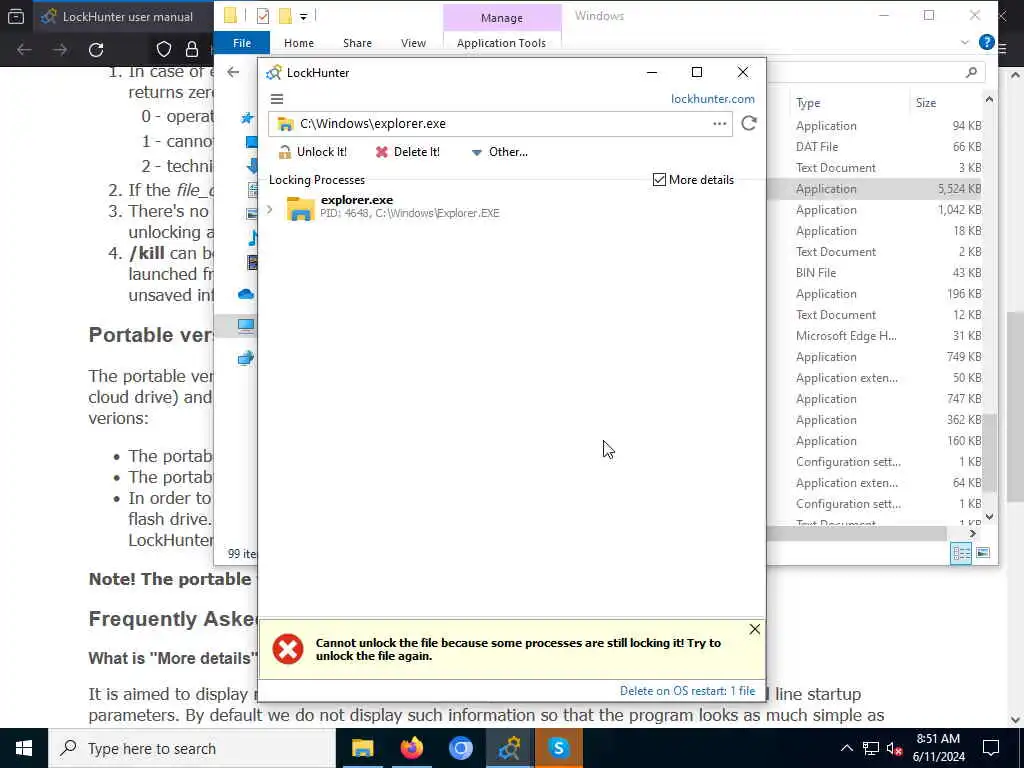Uncheck the More details checkbox

659,180
